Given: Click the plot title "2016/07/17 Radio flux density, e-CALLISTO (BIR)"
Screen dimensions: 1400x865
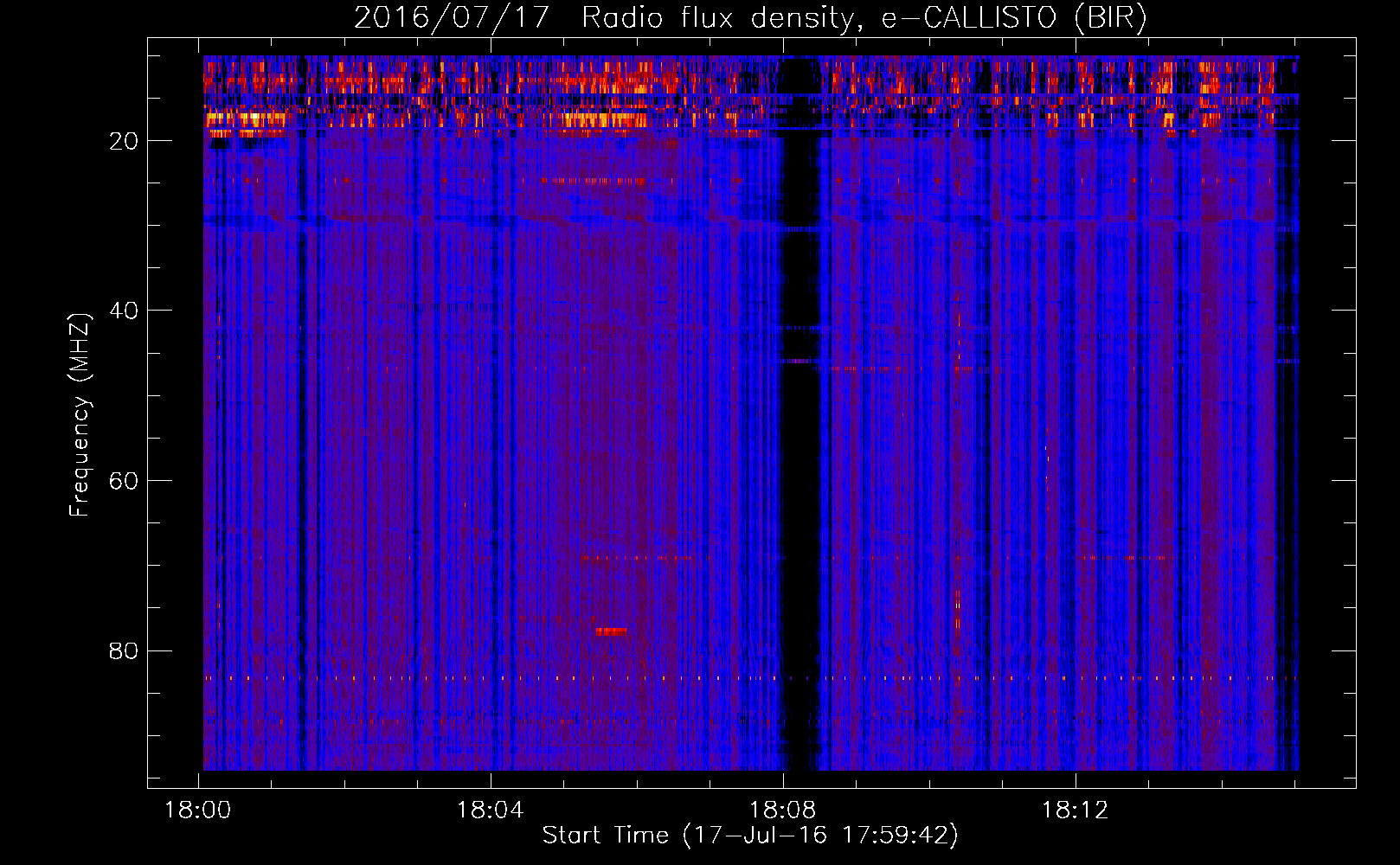Looking at the screenshot, I should [x=750, y=17].
